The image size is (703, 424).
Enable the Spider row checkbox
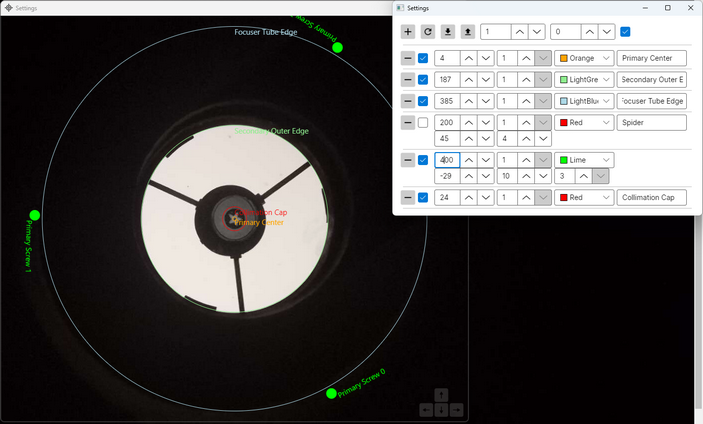(x=424, y=122)
